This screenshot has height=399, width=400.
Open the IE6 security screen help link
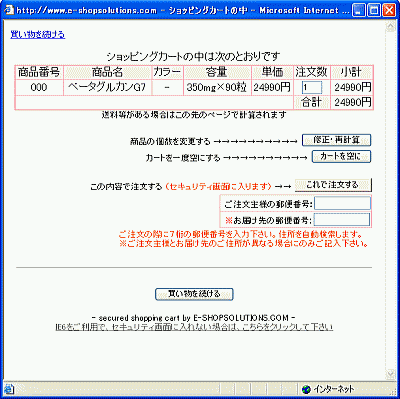194,327
